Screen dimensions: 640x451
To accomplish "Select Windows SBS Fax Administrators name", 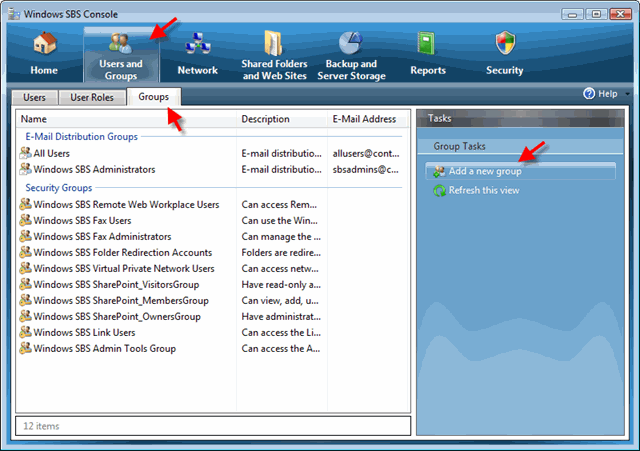I will tap(102, 236).
